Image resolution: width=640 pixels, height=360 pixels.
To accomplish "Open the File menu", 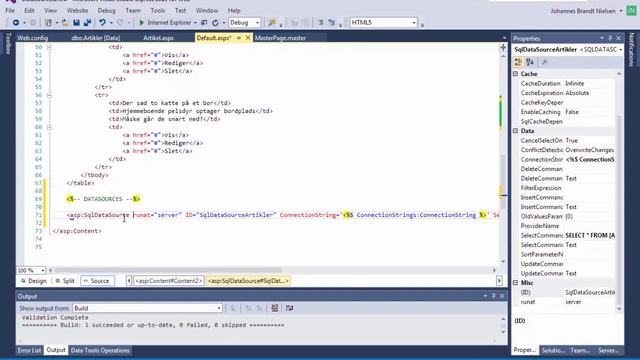I will (10, 11).
